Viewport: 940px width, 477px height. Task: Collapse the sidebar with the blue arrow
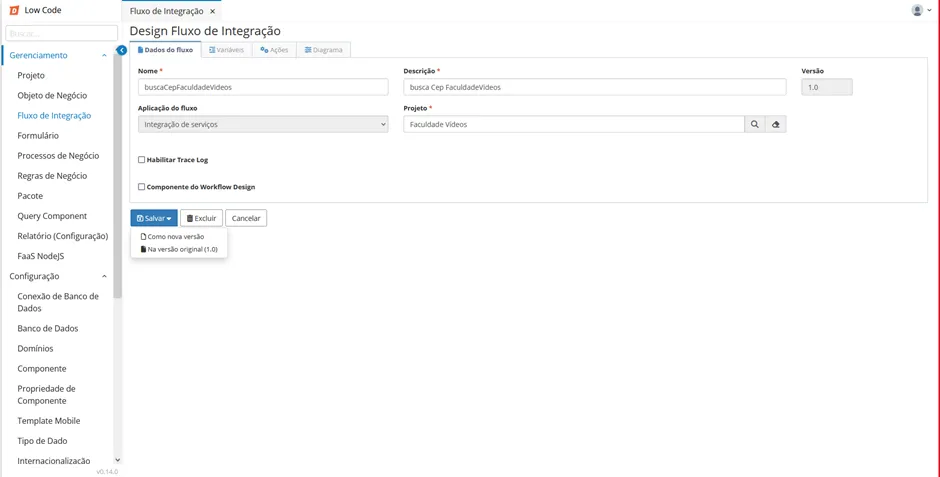122,50
